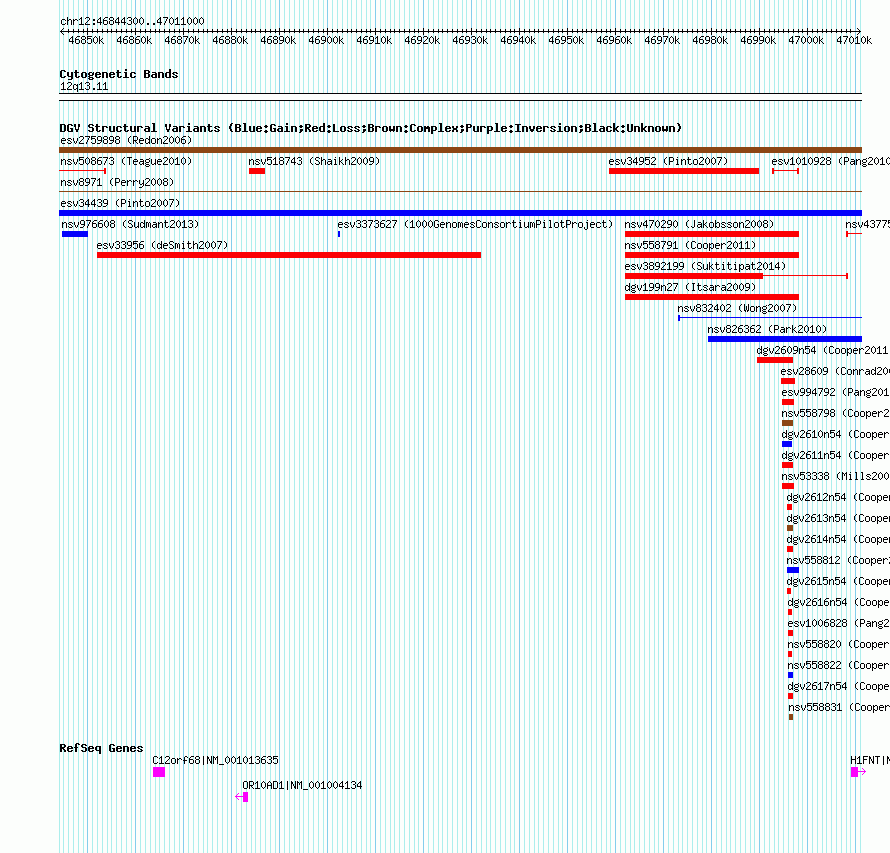
Task: Open the C12orf68|NM_001013635 gene label
Action: pos(216,760)
